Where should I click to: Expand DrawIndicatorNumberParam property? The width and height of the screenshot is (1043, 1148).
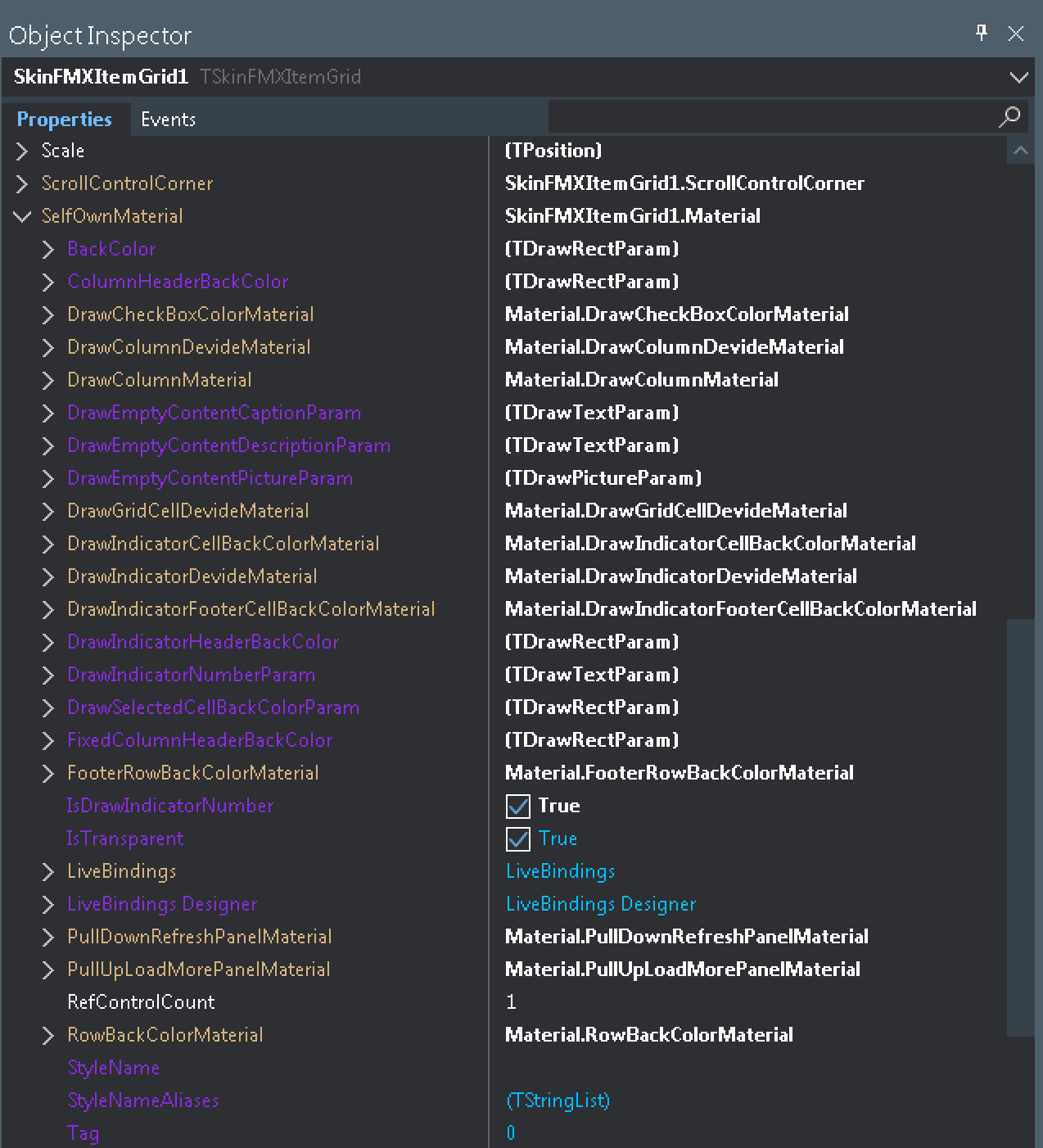pyautogui.click(x=48, y=675)
